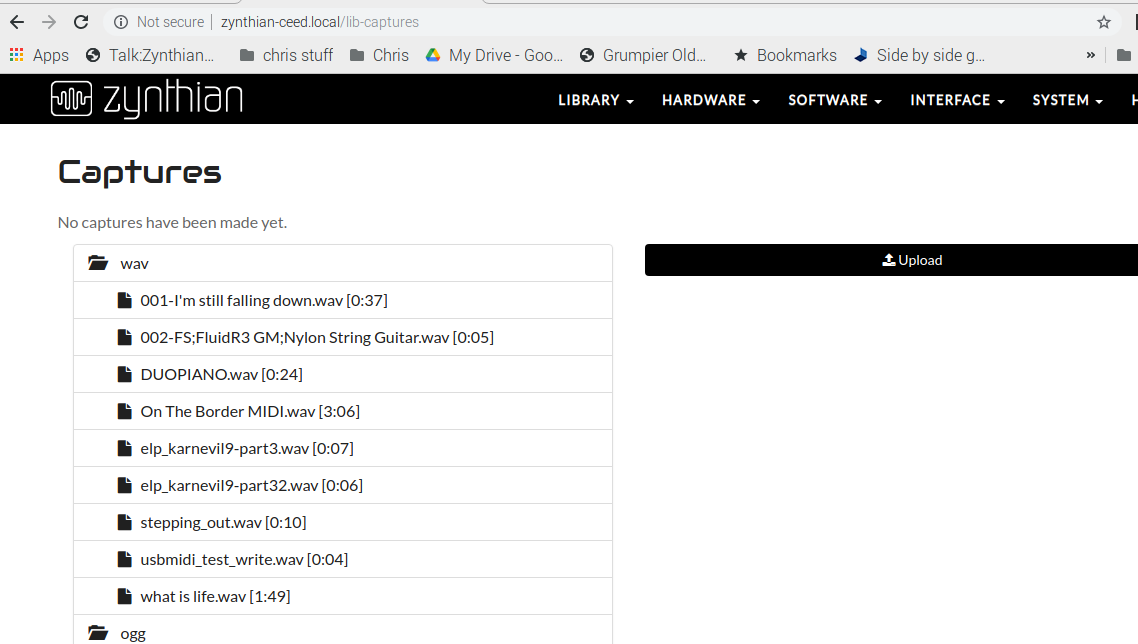Click the Google Apps grid icon
The width and height of the screenshot is (1138, 644).
pos(16,55)
